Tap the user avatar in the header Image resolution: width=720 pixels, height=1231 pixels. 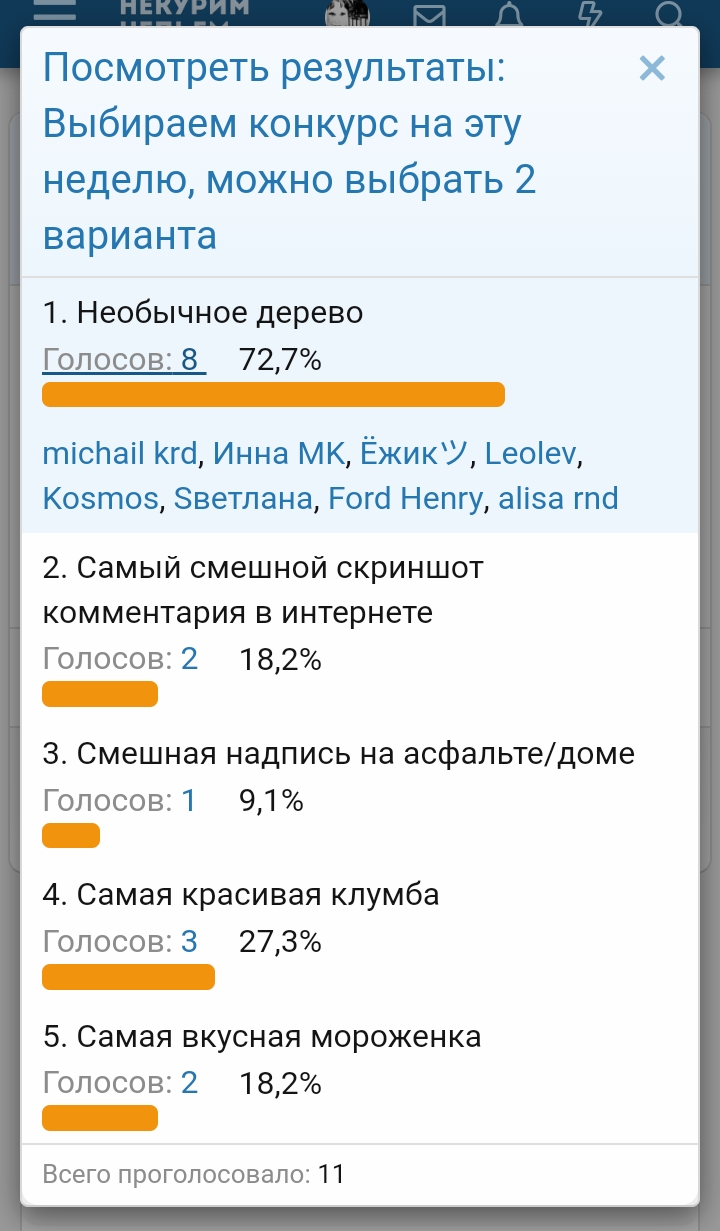tap(348, 13)
